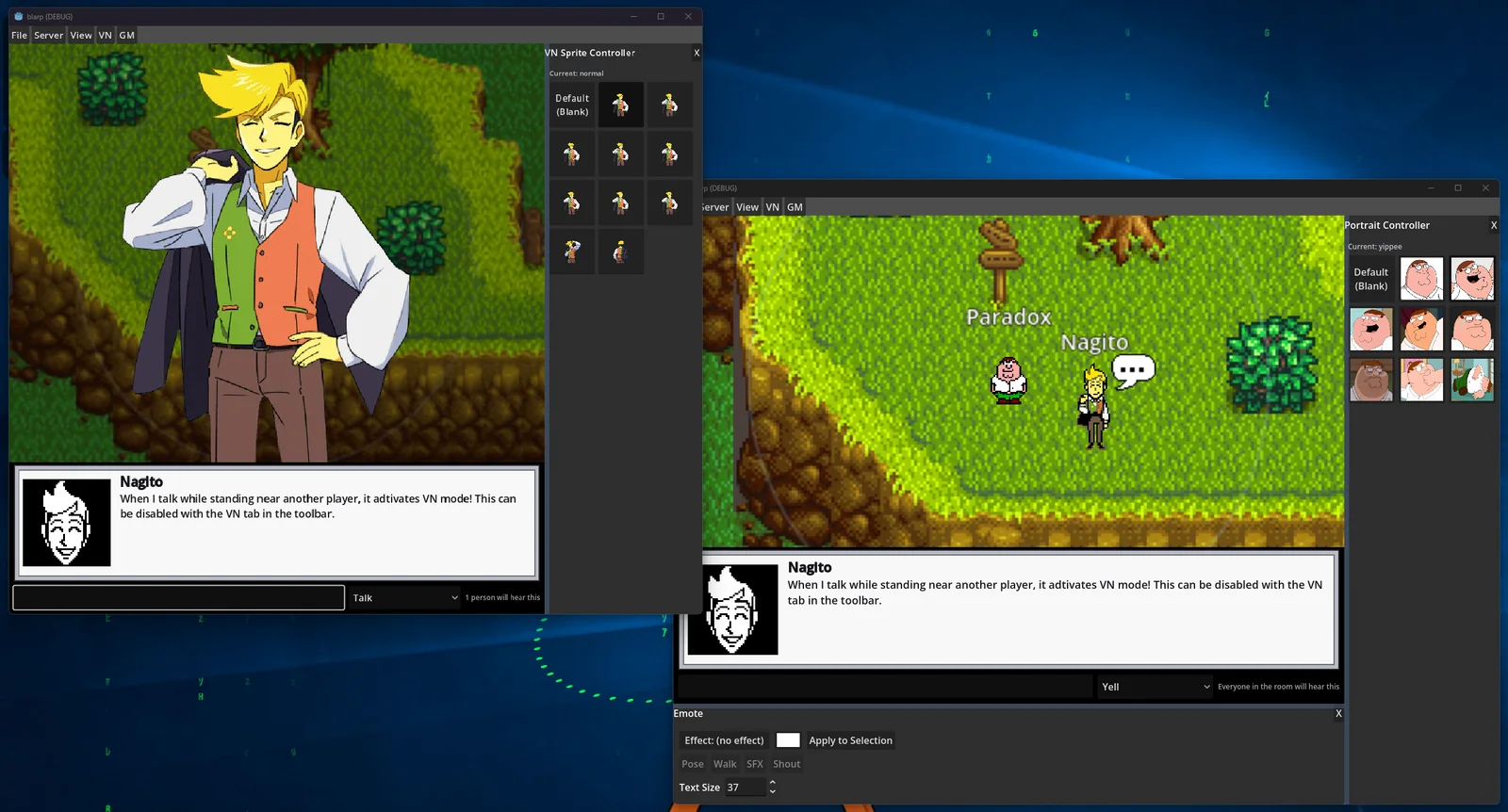Pick the top-right sprite next to the highlighted one

click(x=670, y=105)
